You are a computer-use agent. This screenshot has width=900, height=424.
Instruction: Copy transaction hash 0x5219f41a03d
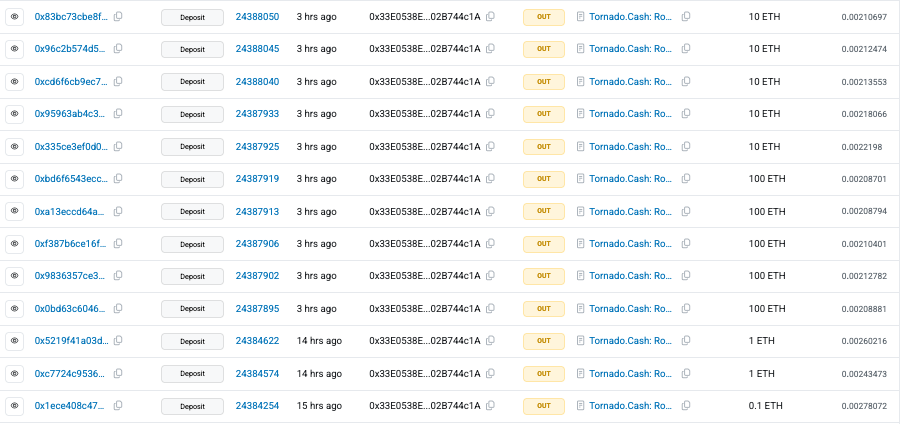click(118, 341)
